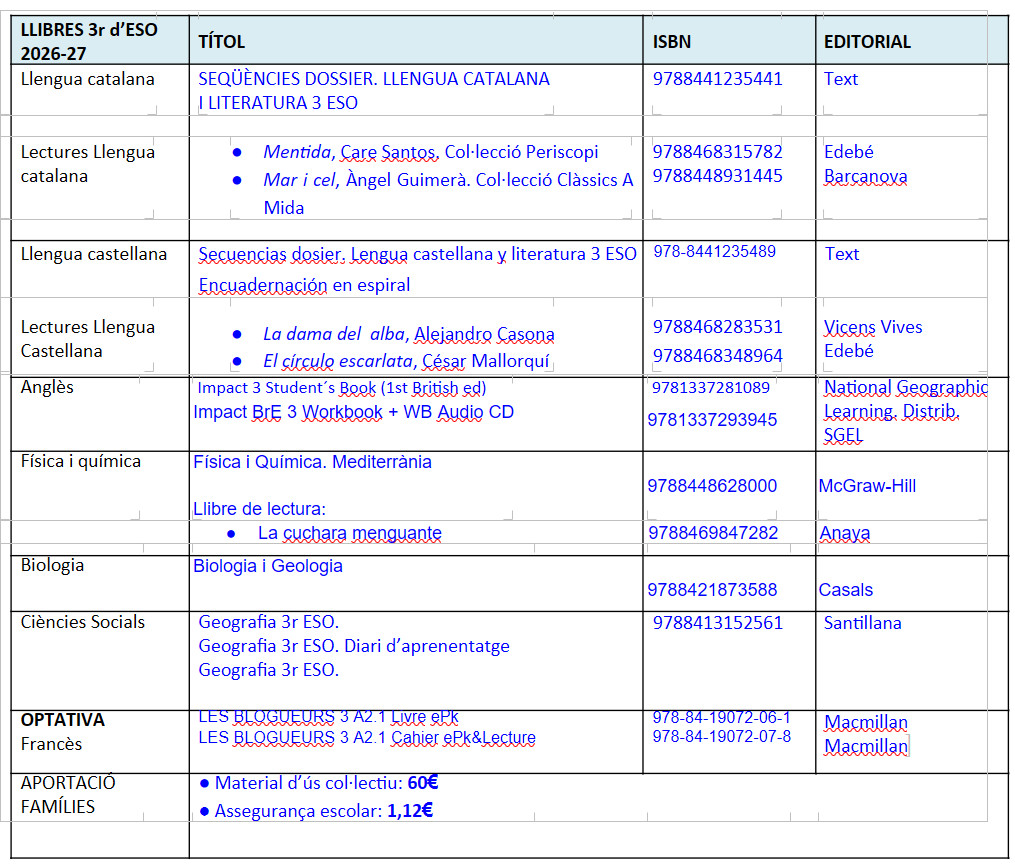The image size is (1015, 867).
Task: Click 'El círculo escarlata, César Mallorquí'
Action: tap(406, 361)
